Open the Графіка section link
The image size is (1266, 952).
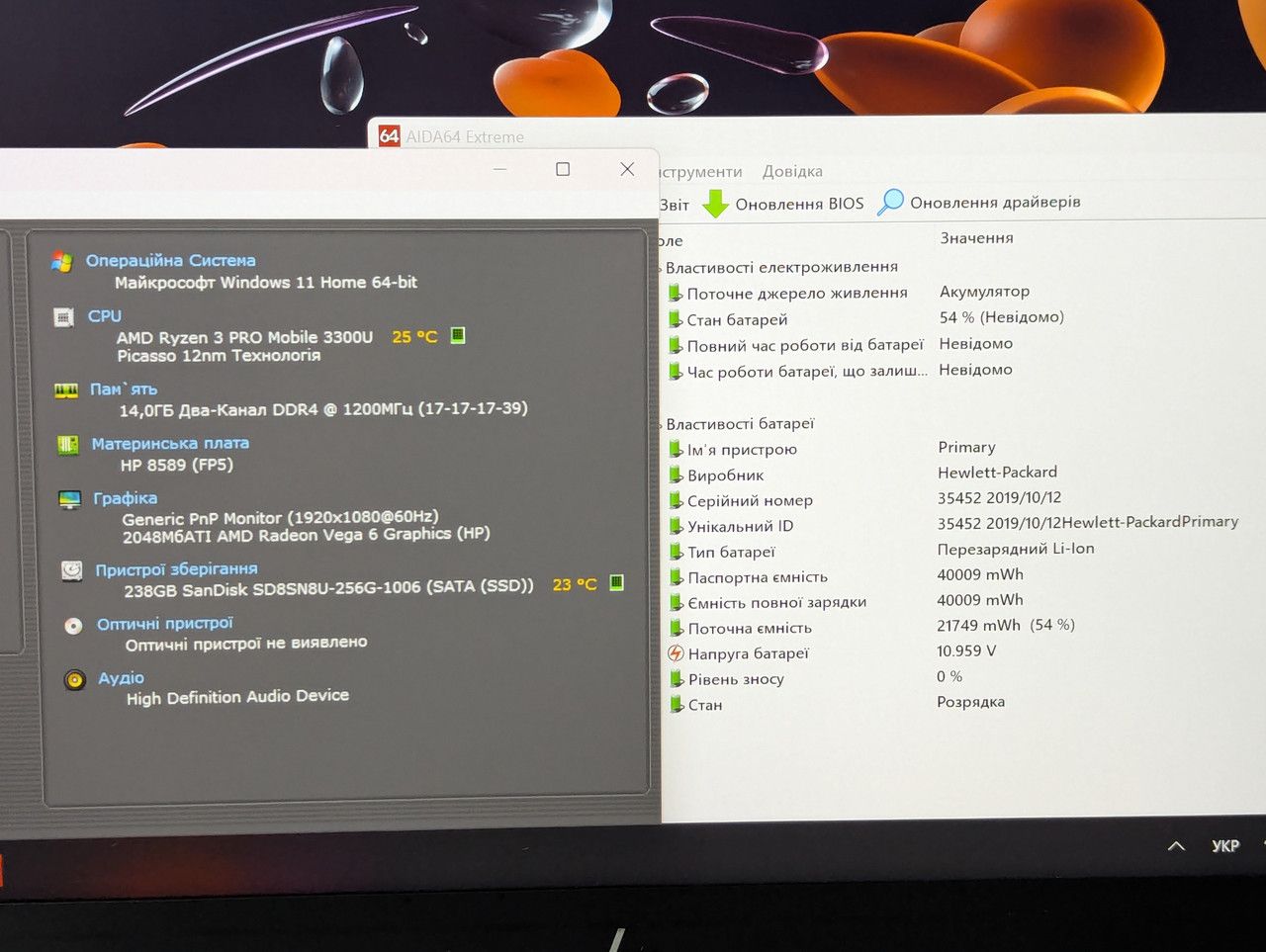coord(125,498)
